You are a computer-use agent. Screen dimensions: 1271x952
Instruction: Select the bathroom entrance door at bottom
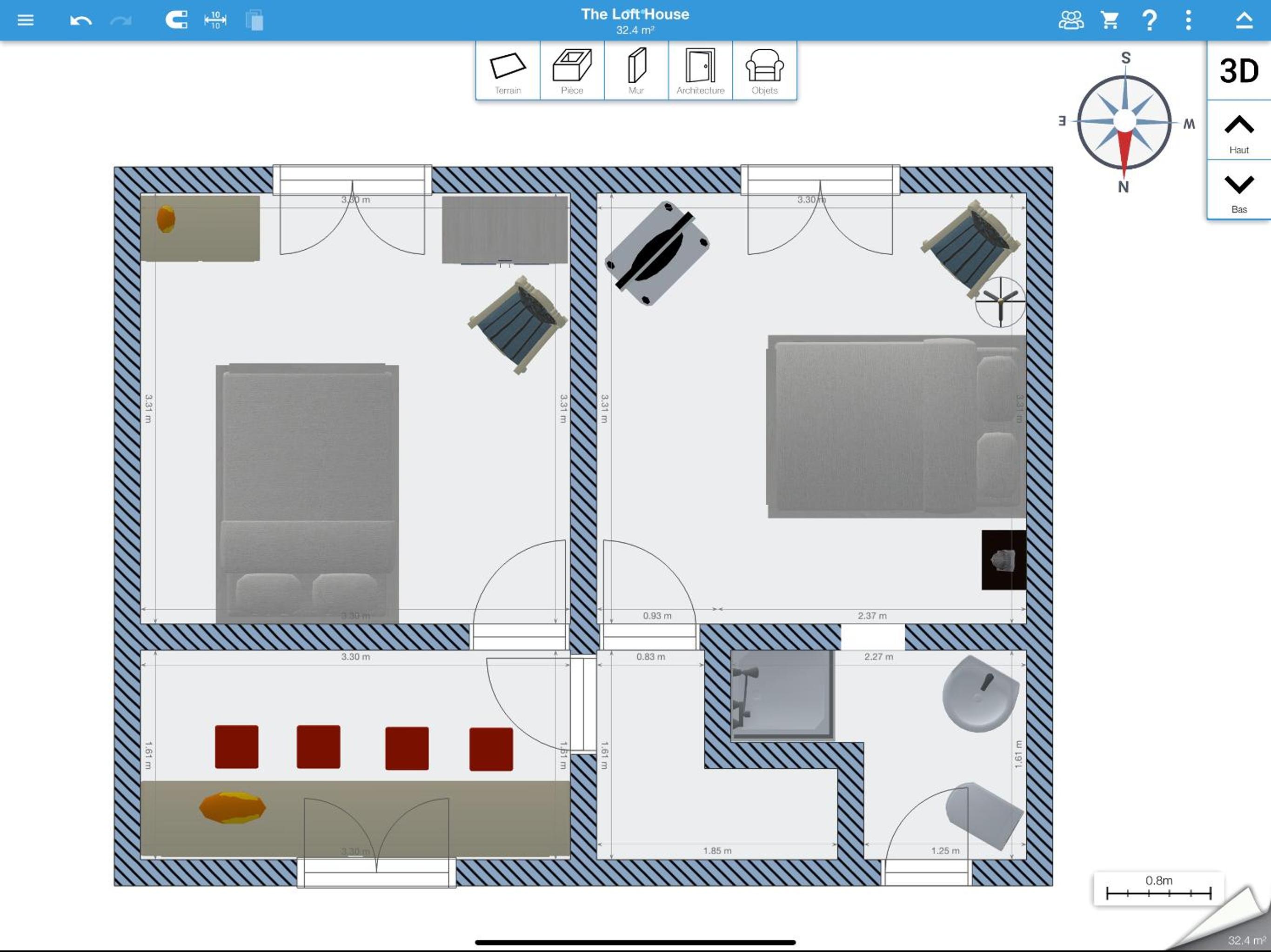click(927, 837)
